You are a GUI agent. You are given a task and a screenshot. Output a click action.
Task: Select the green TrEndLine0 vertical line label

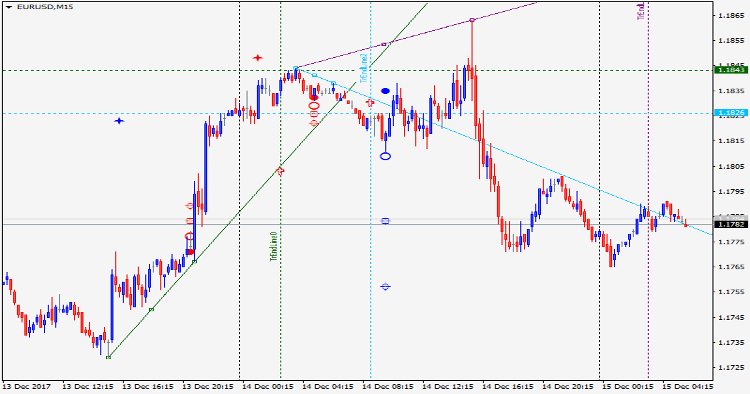pos(274,246)
